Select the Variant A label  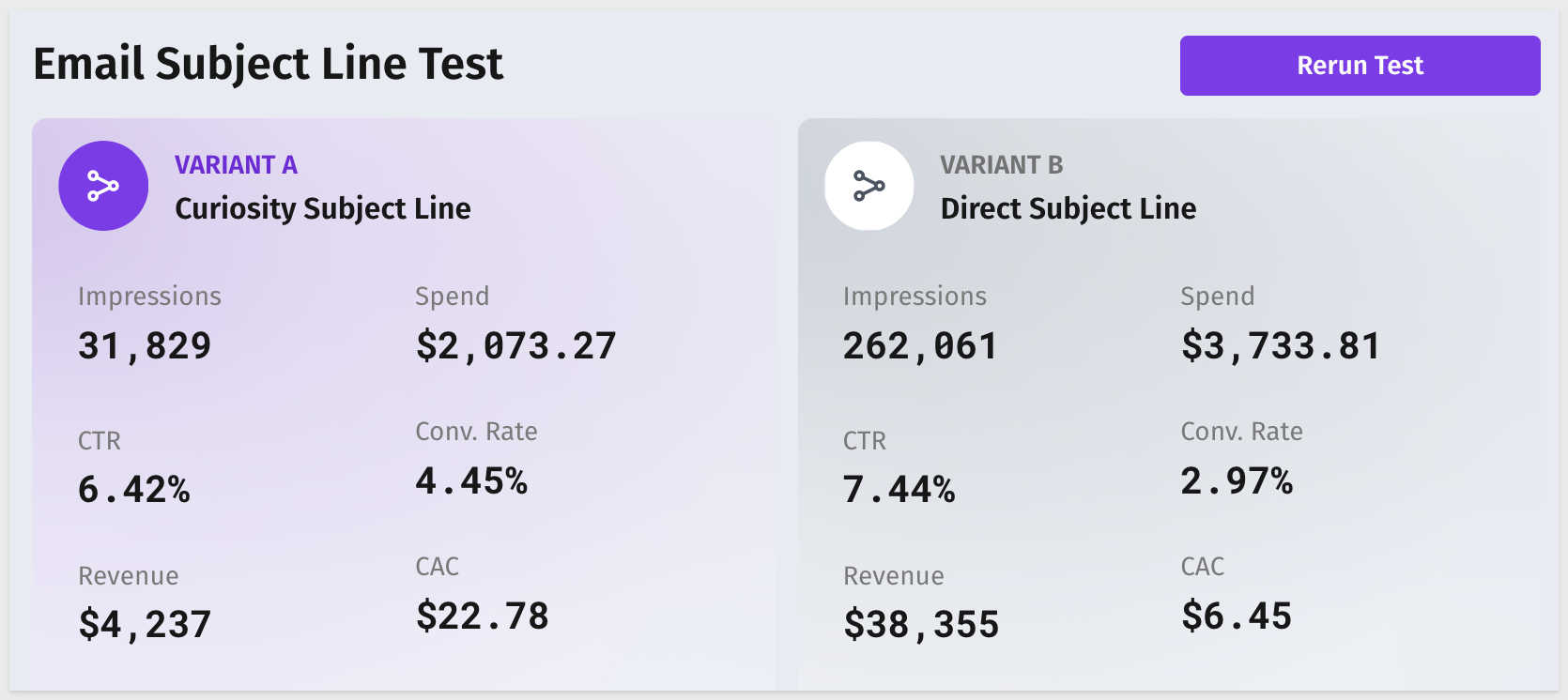click(x=236, y=165)
